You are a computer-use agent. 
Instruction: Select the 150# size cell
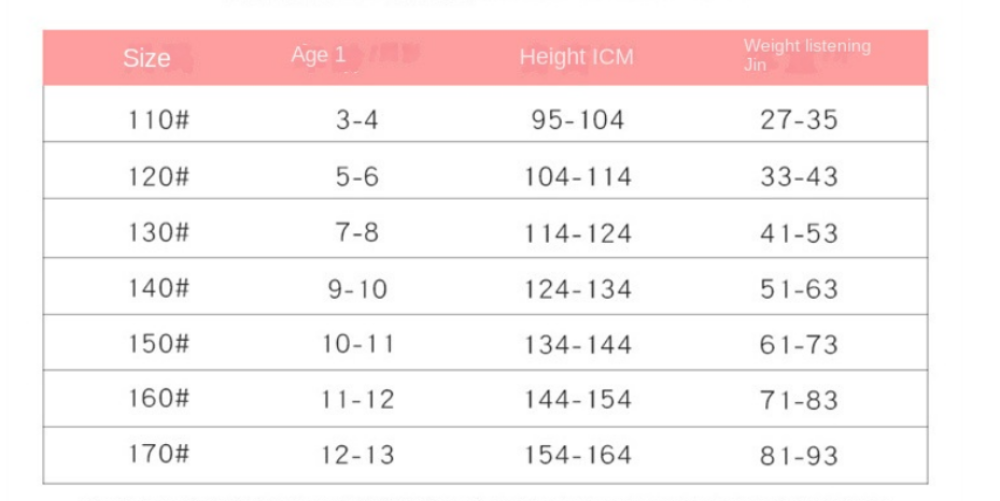point(159,345)
